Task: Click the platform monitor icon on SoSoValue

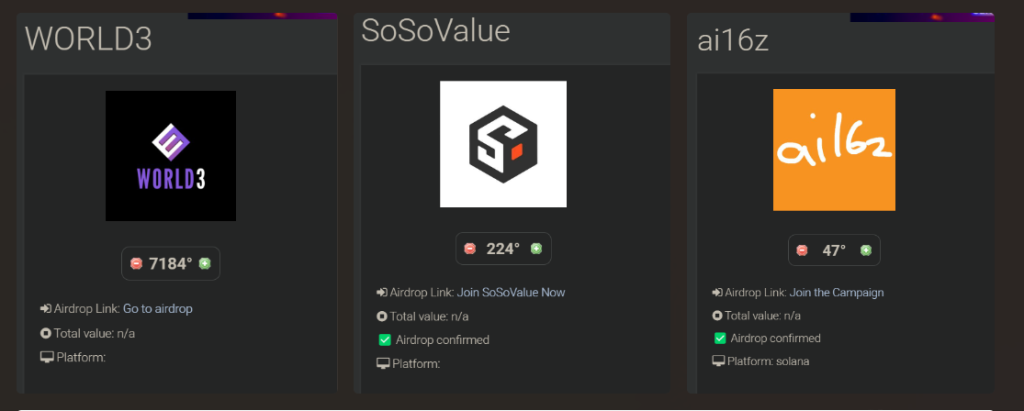Action: coord(383,363)
